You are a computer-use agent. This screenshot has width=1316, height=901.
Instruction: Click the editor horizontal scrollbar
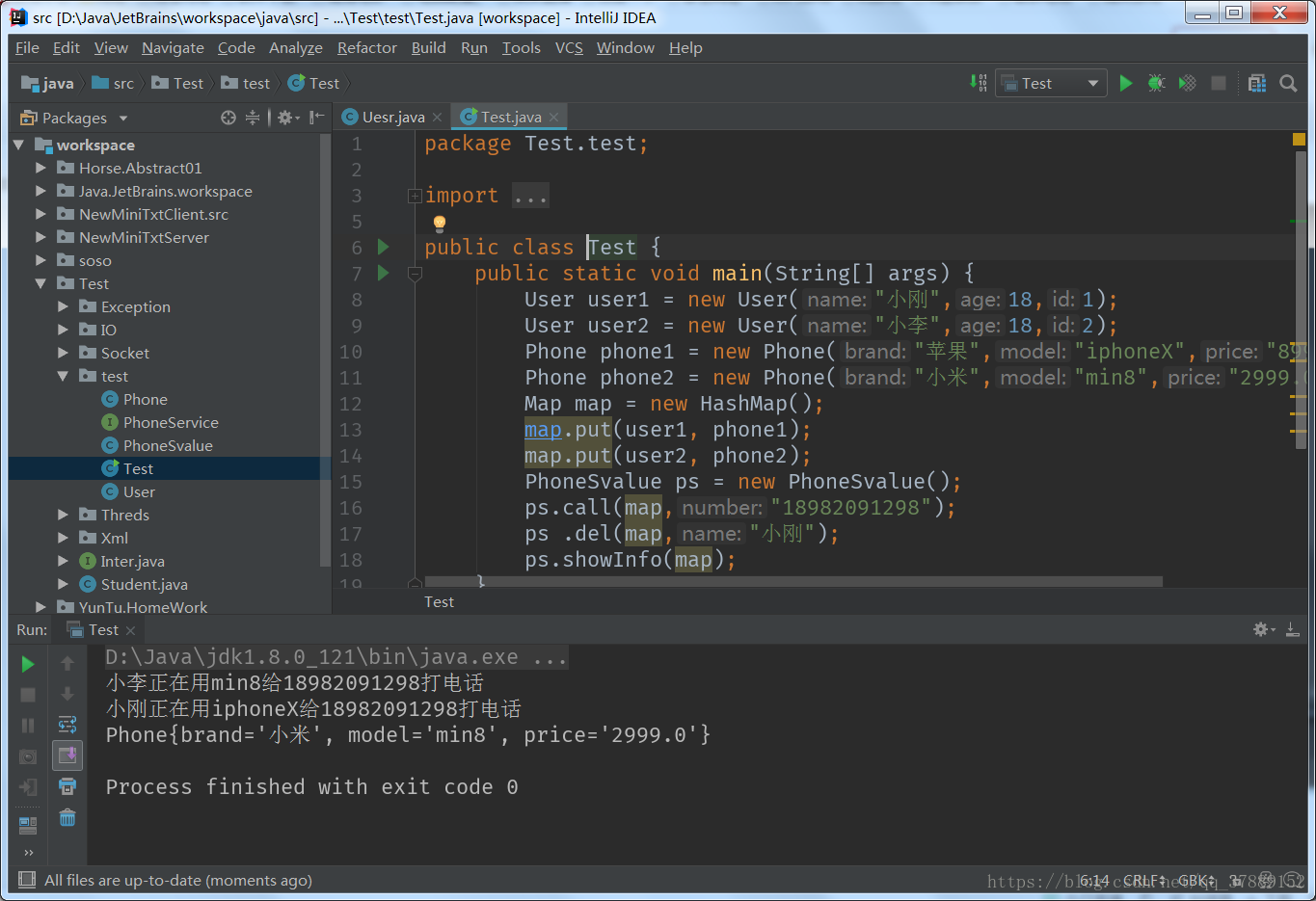tap(793, 582)
